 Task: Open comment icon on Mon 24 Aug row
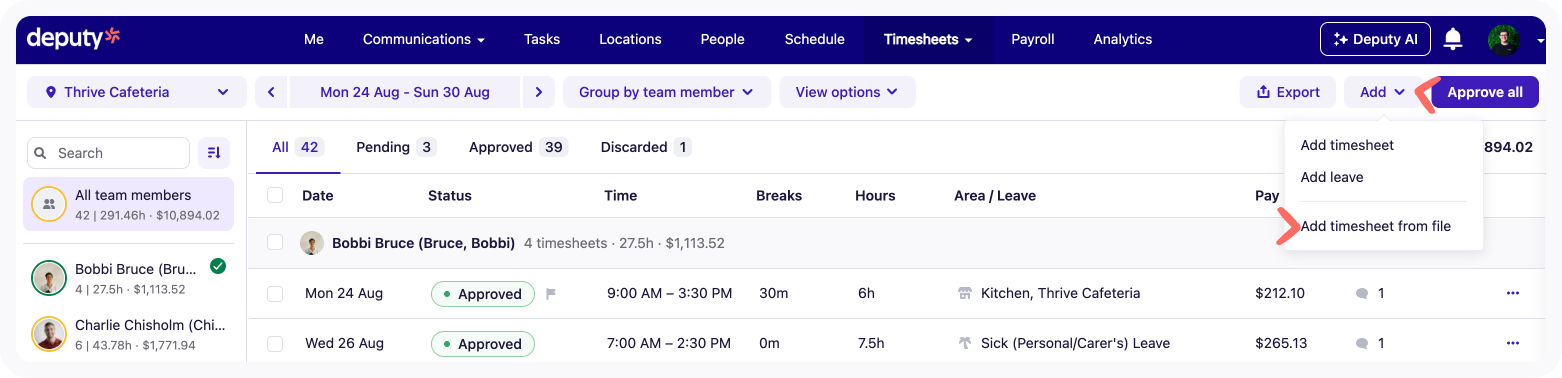pyautogui.click(x=1361, y=294)
